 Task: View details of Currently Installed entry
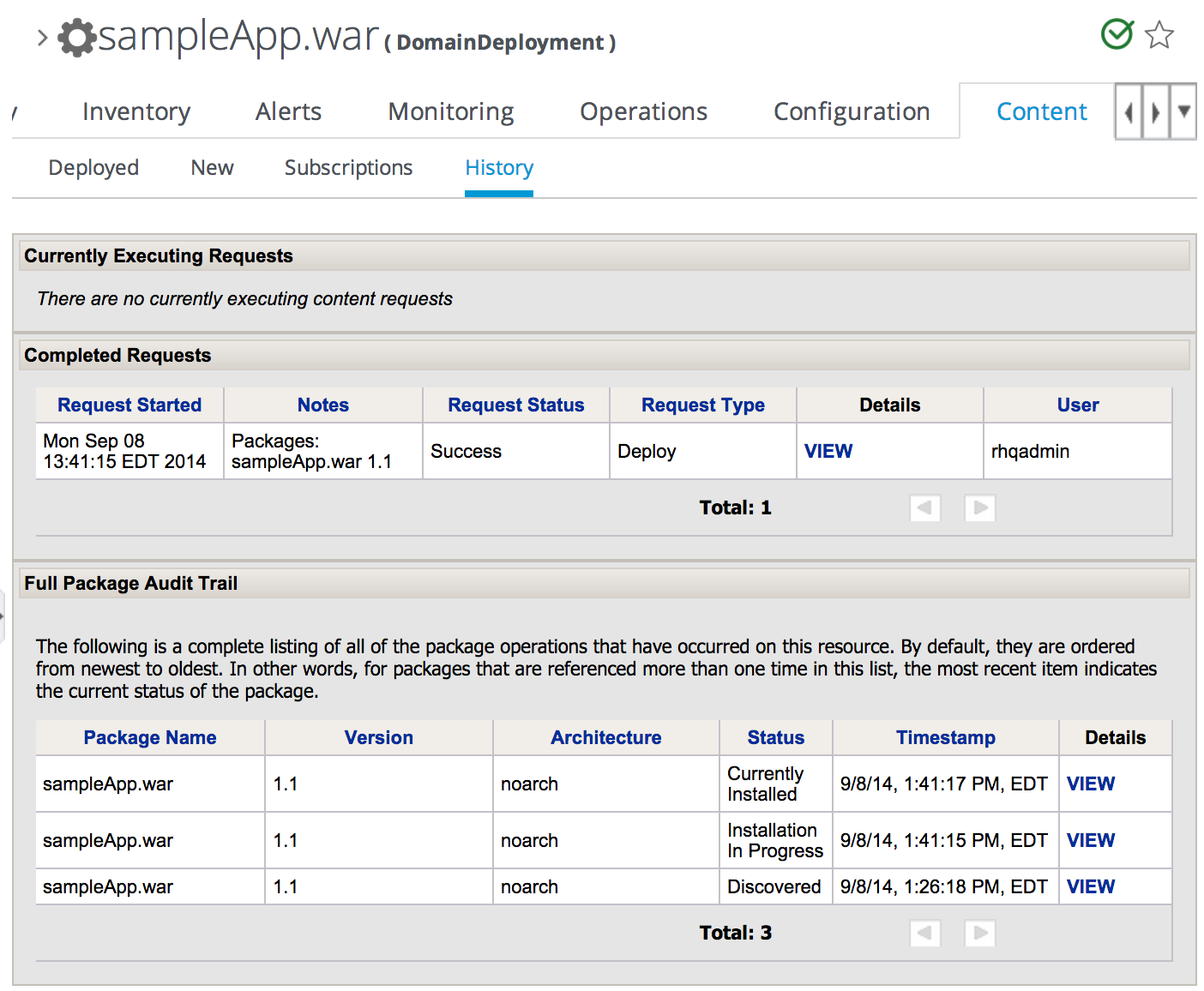click(x=1091, y=784)
